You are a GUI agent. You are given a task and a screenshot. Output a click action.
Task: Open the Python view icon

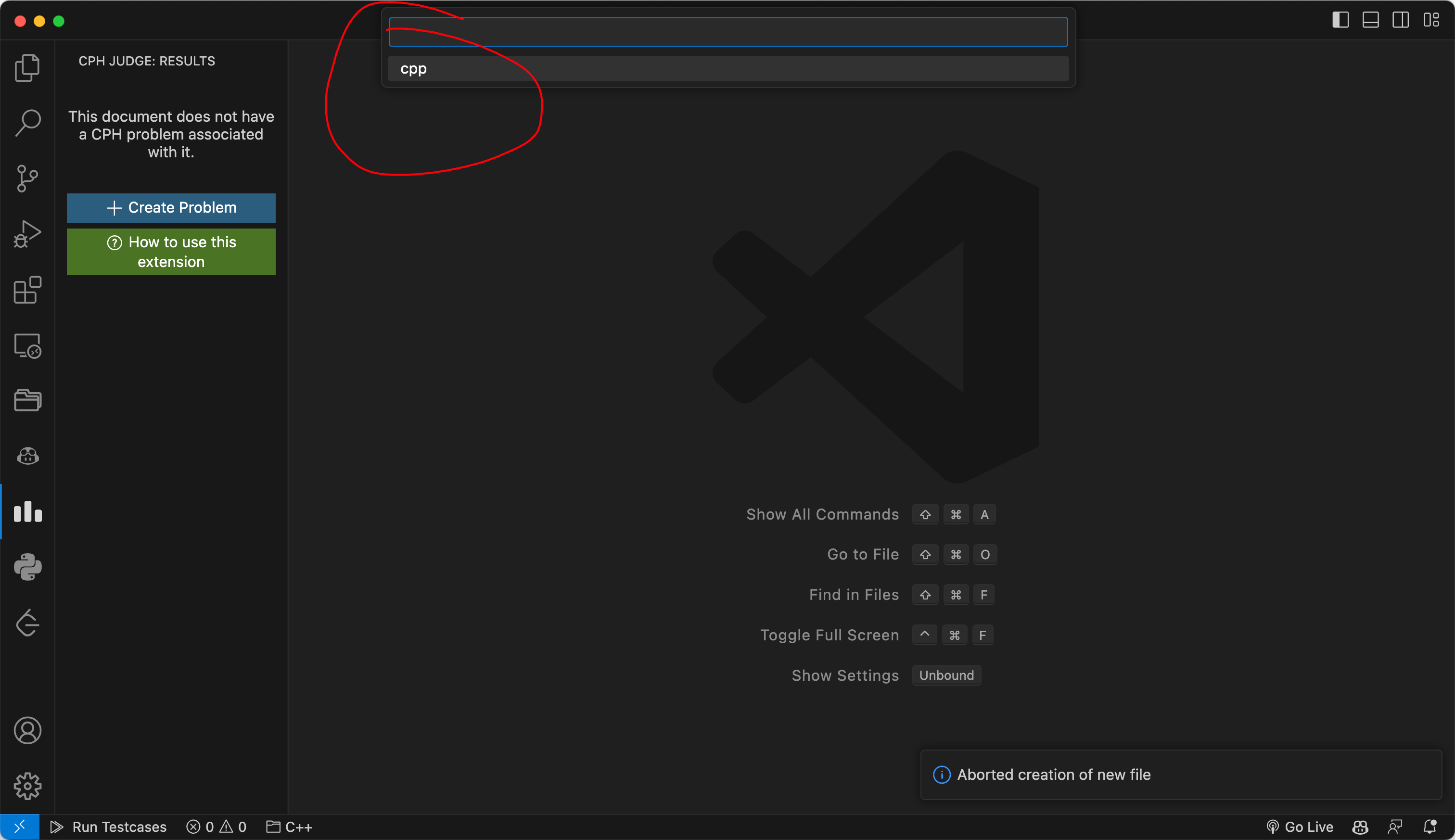coord(27,567)
